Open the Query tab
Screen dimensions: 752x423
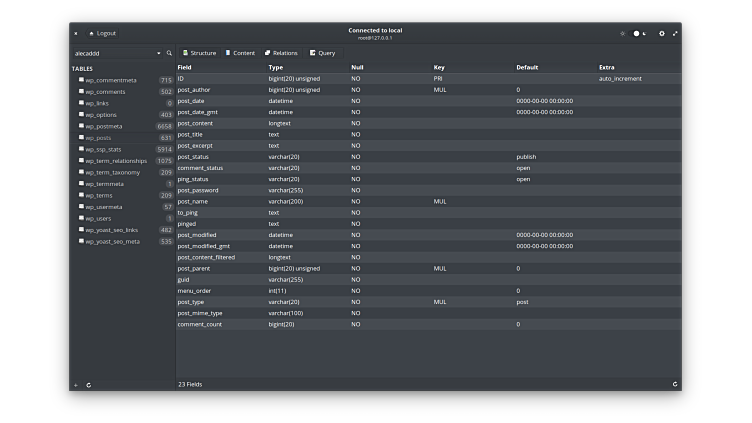click(322, 53)
